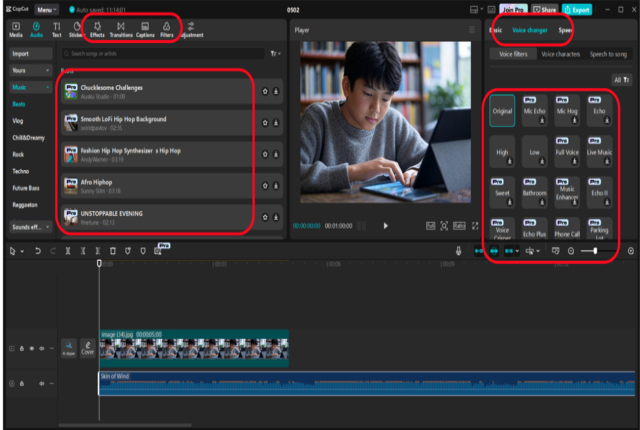Select the Techno music category
The width and height of the screenshot is (640, 430).
21,171
